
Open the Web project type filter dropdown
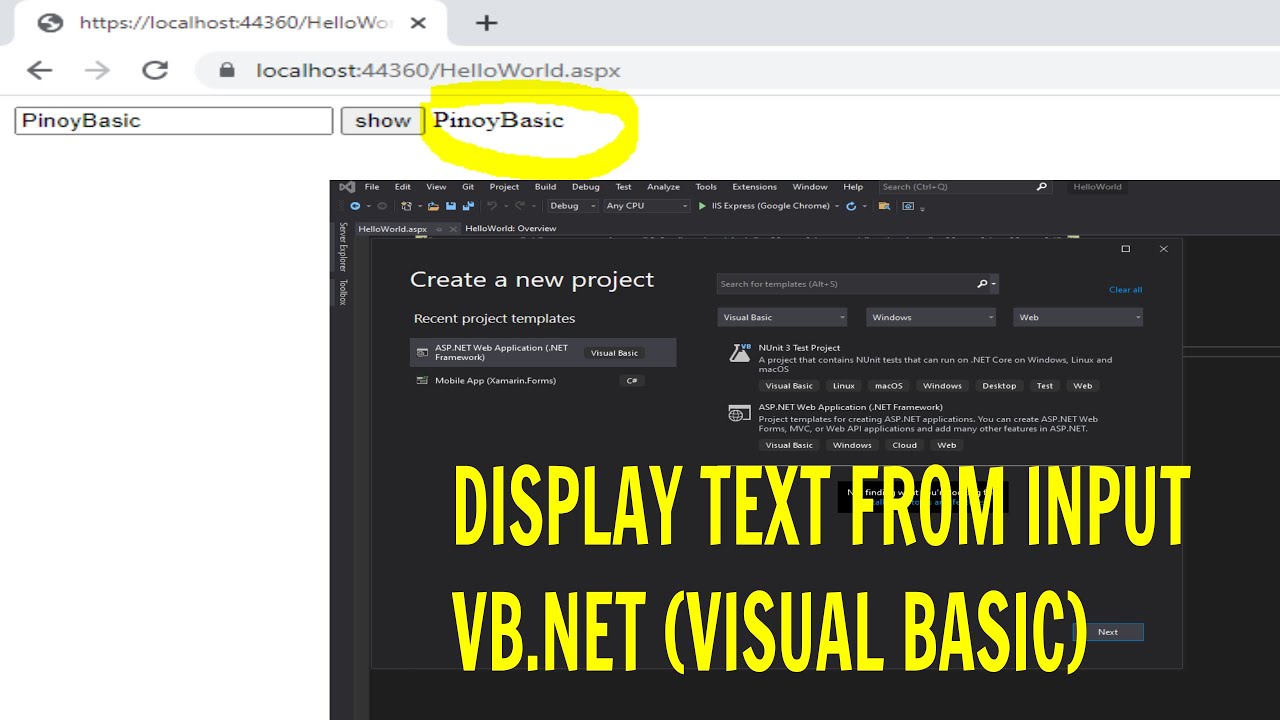pyautogui.click(x=1078, y=317)
